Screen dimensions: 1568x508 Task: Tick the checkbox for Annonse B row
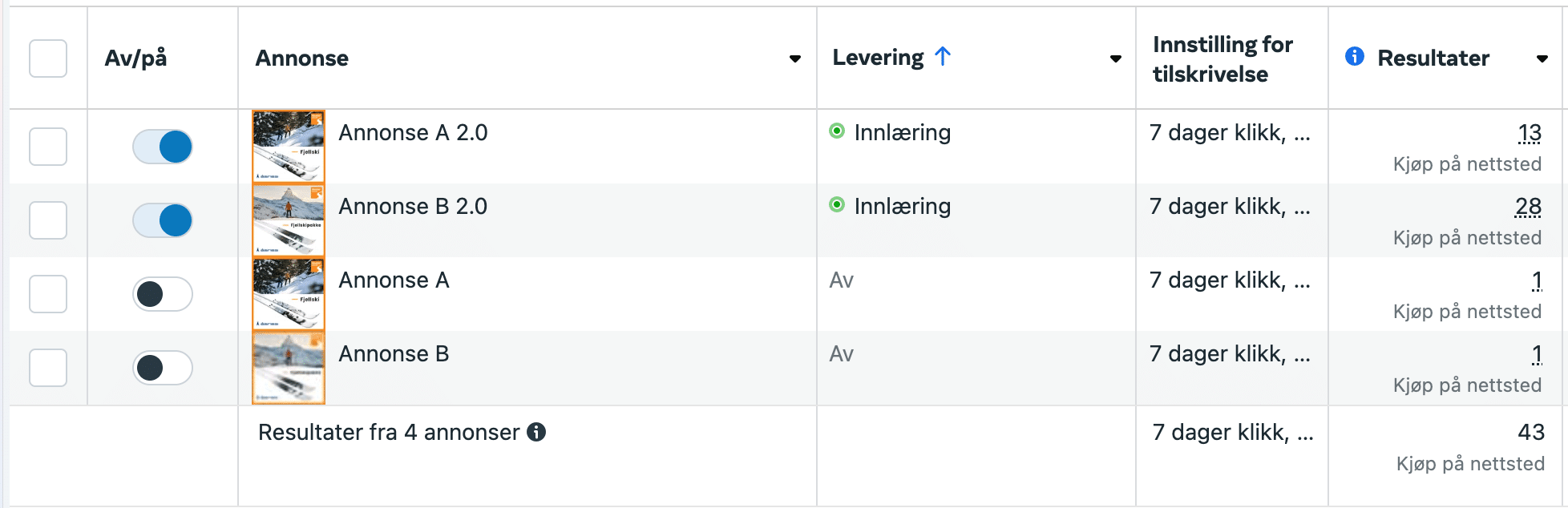point(48,368)
